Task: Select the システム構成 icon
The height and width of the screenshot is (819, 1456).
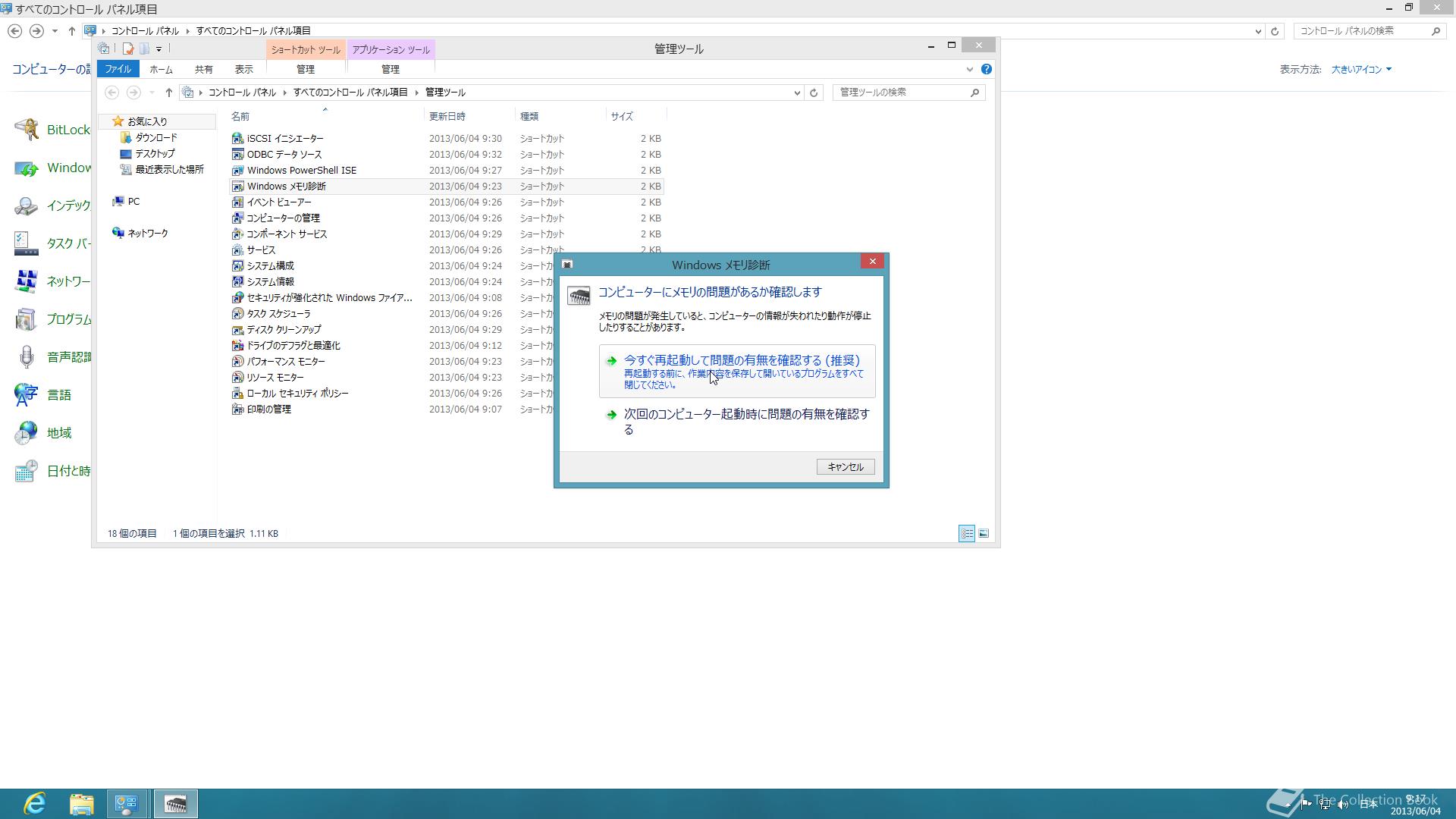Action: pyautogui.click(x=237, y=266)
